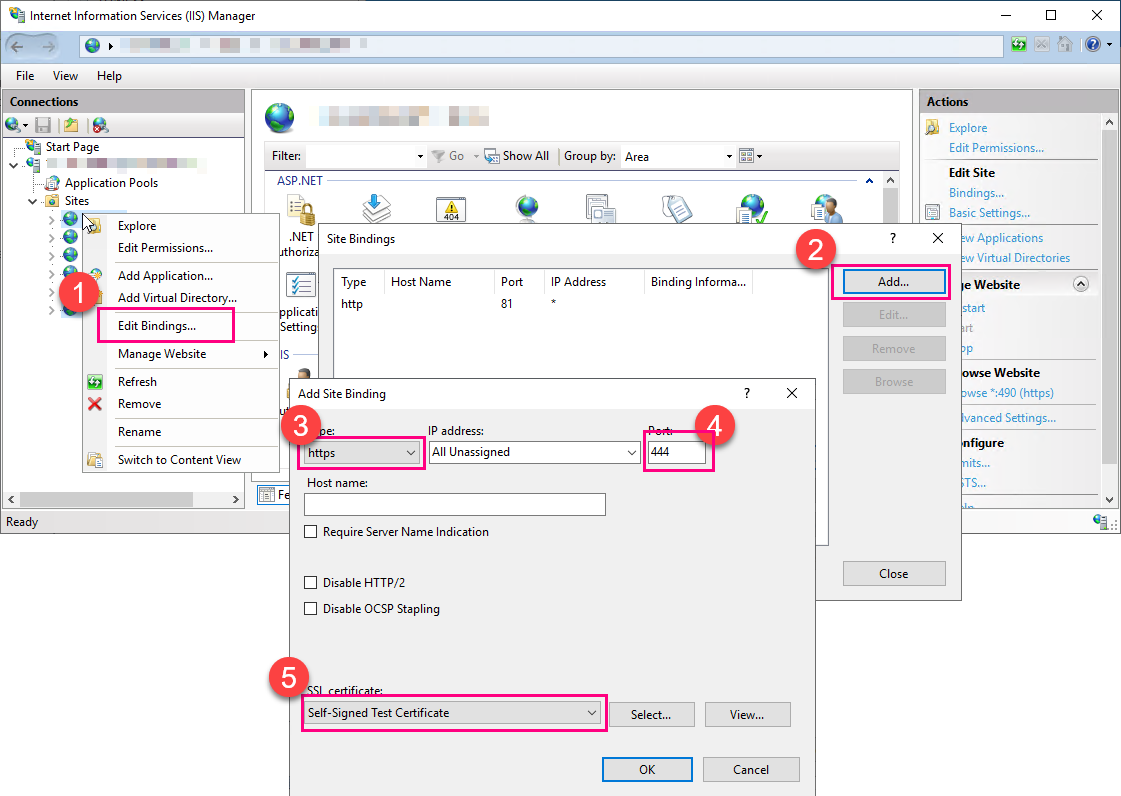This screenshot has width=1121, height=796.
Task: Click the Application Pools tree node
Action: pos(111,183)
